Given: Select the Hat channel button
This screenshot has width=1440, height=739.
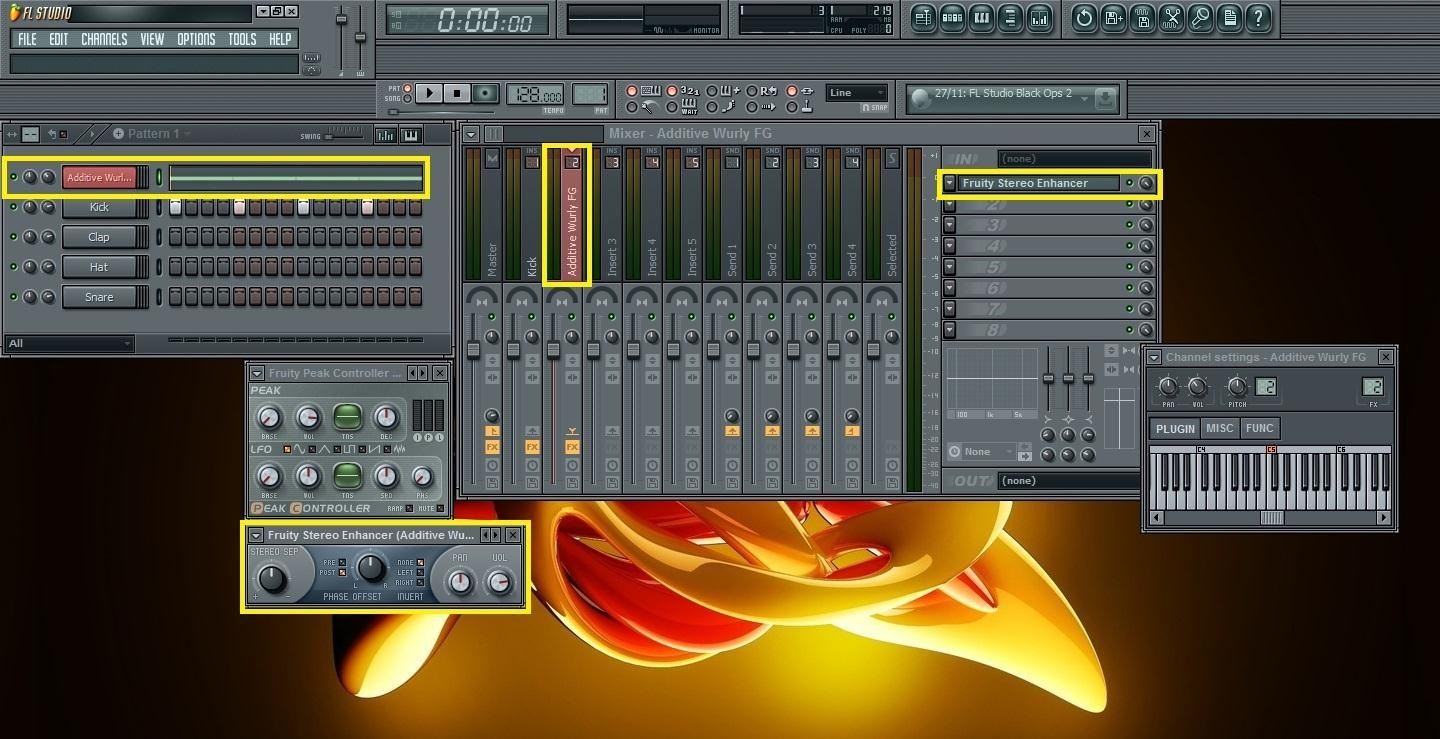Looking at the screenshot, I should click(x=99, y=267).
